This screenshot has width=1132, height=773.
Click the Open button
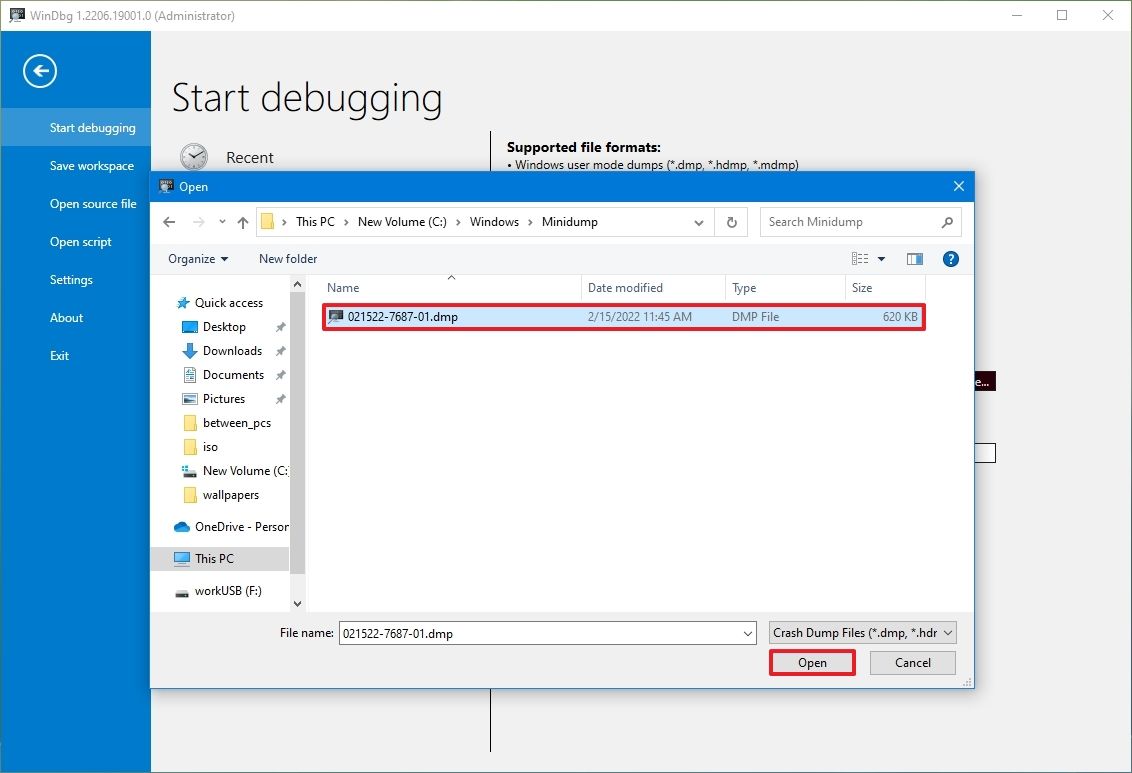pyautogui.click(x=811, y=662)
